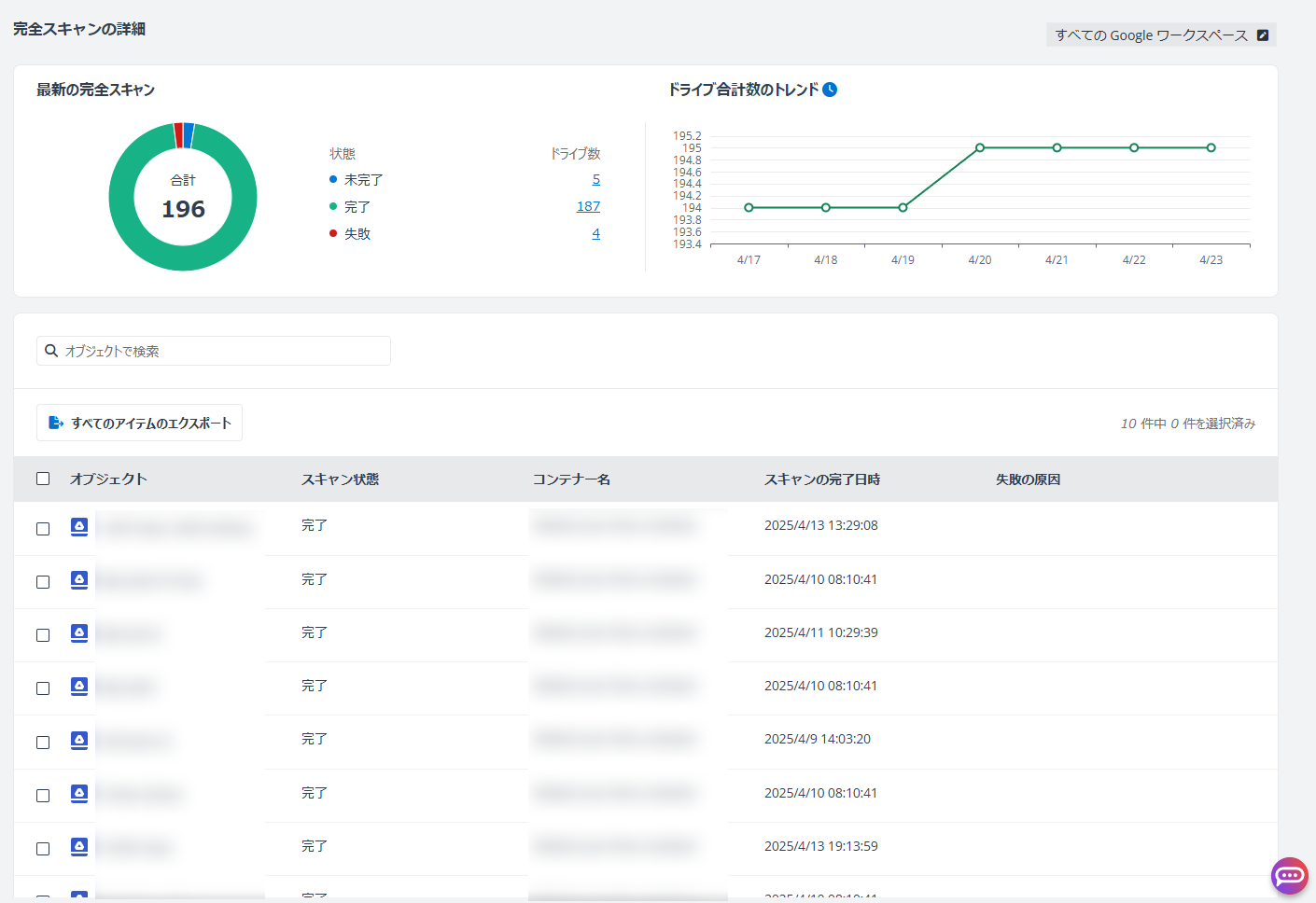Click the drive icon in the 2025/4/9 14:03:20 row
This screenshot has width=1316, height=903.
(79, 741)
